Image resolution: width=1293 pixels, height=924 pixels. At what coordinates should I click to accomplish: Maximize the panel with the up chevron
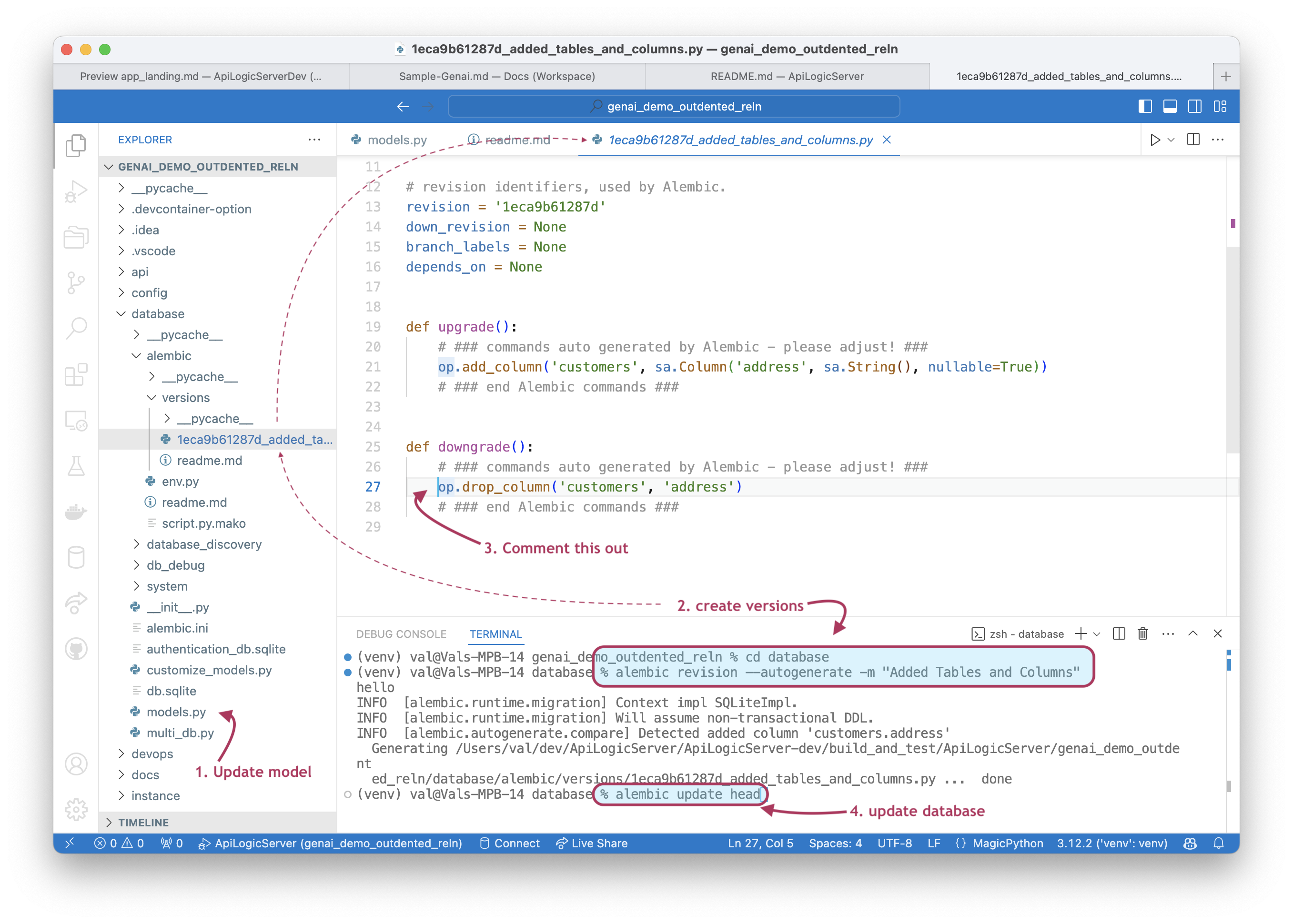(x=1193, y=634)
